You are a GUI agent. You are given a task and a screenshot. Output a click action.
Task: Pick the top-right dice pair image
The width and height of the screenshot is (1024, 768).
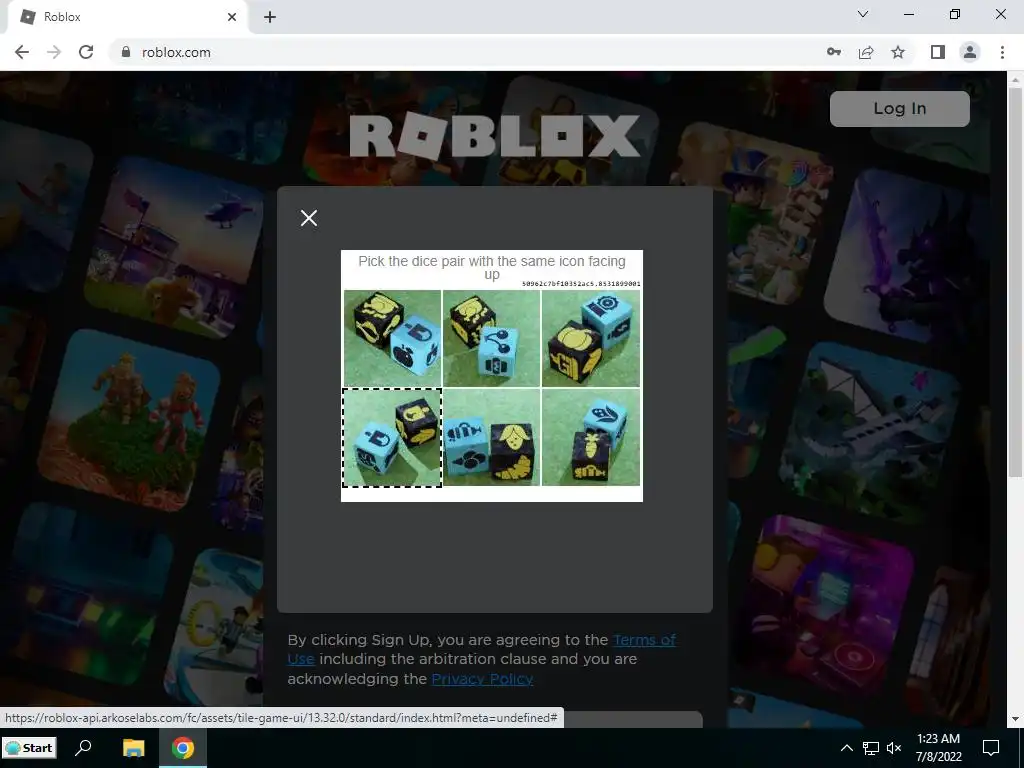pos(590,338)
